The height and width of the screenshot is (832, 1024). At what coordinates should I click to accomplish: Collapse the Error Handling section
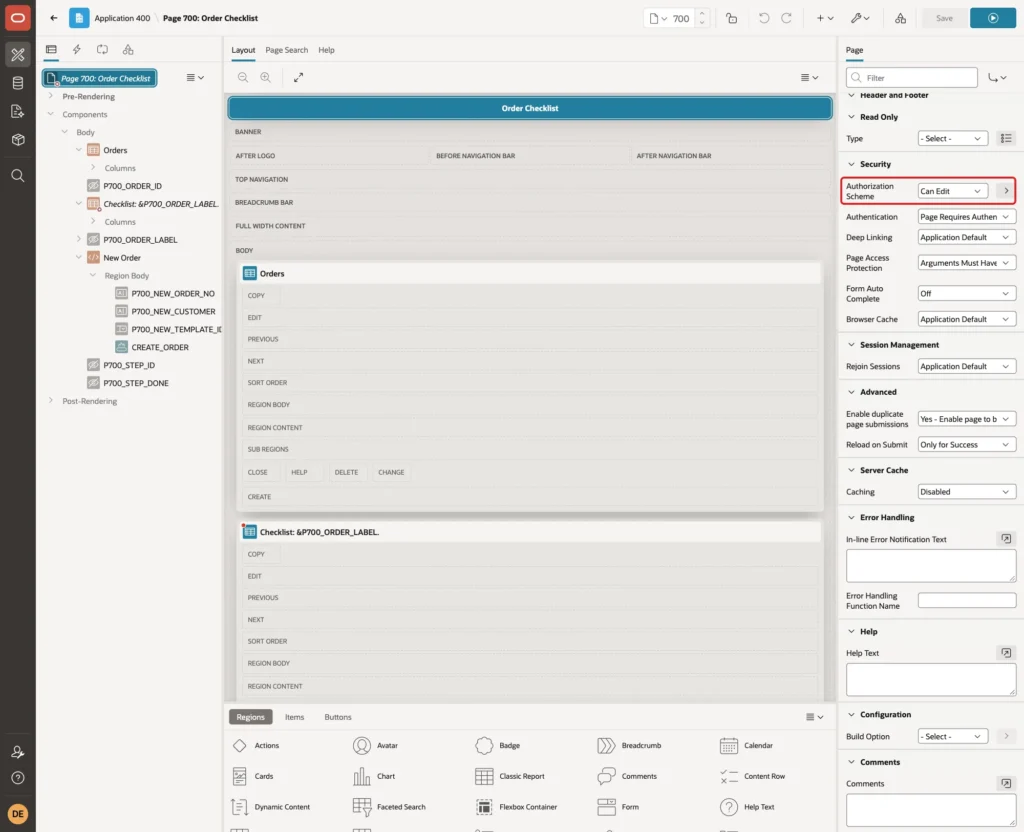[x=851, y=517]
